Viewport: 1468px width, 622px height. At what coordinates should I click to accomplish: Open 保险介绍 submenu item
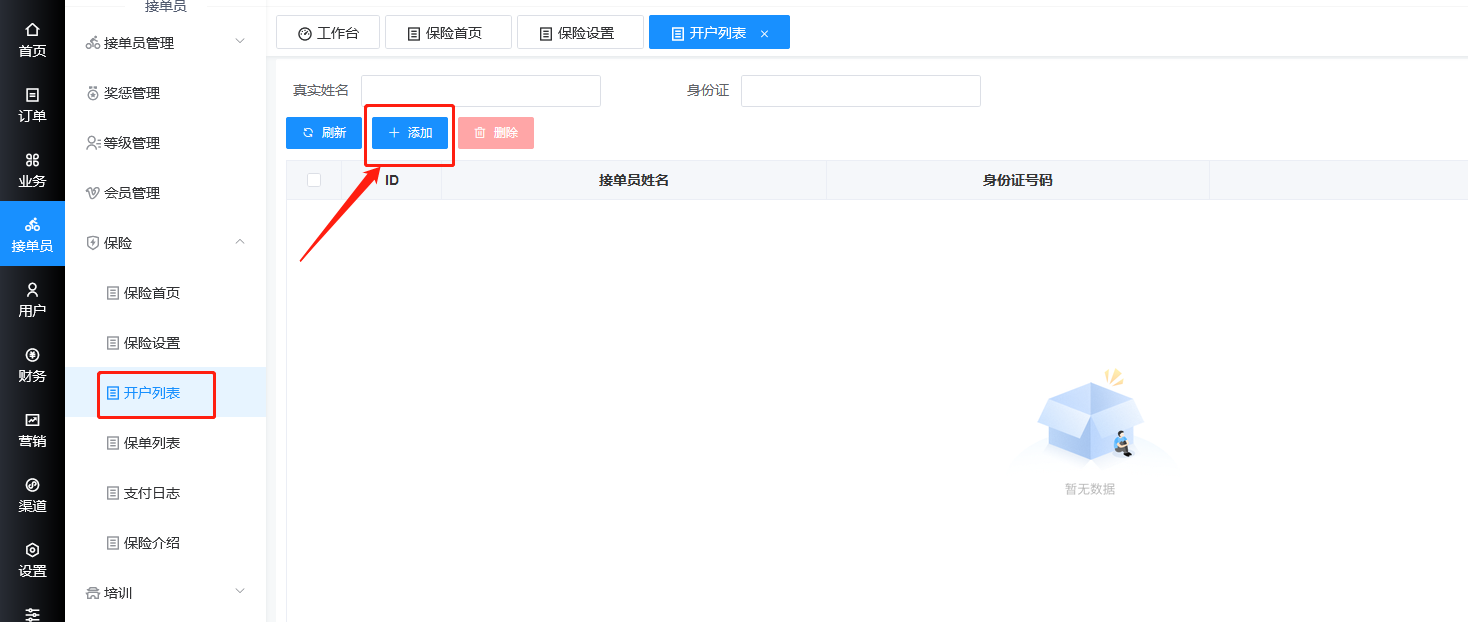pyautogui.click(x=166, y=543)
